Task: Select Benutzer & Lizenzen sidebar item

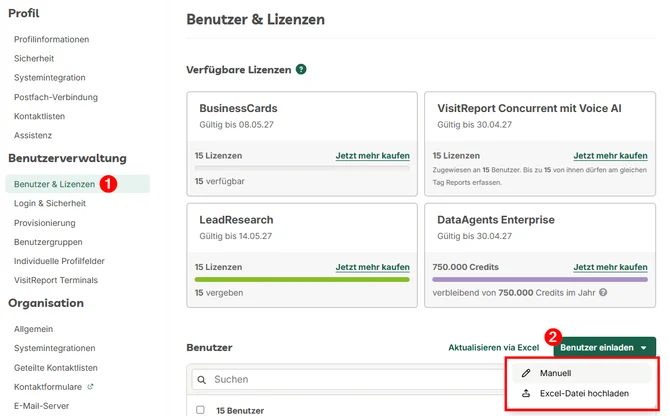Action: click(x=77, y=184)
